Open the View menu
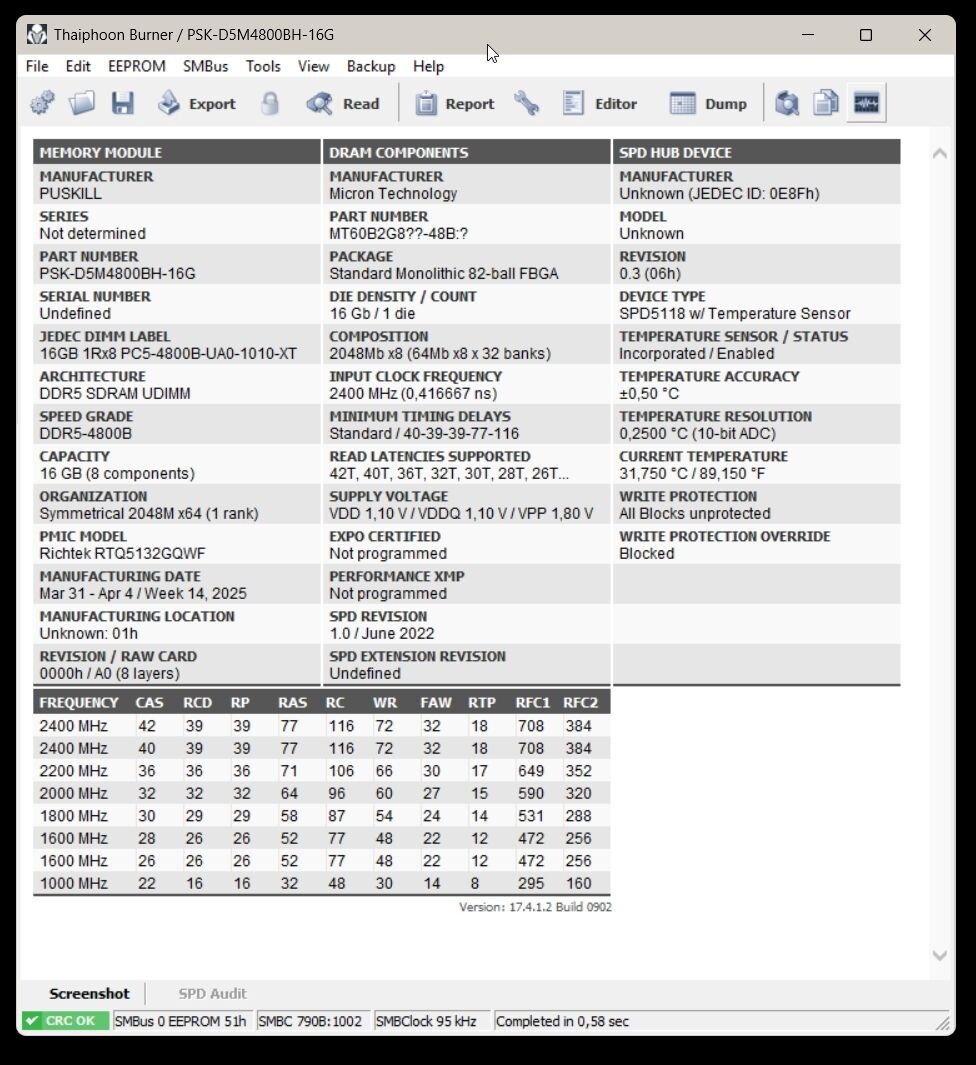The height and width of the screenshot is (1065, 976). pyautogui.click(x=313, y=66)
